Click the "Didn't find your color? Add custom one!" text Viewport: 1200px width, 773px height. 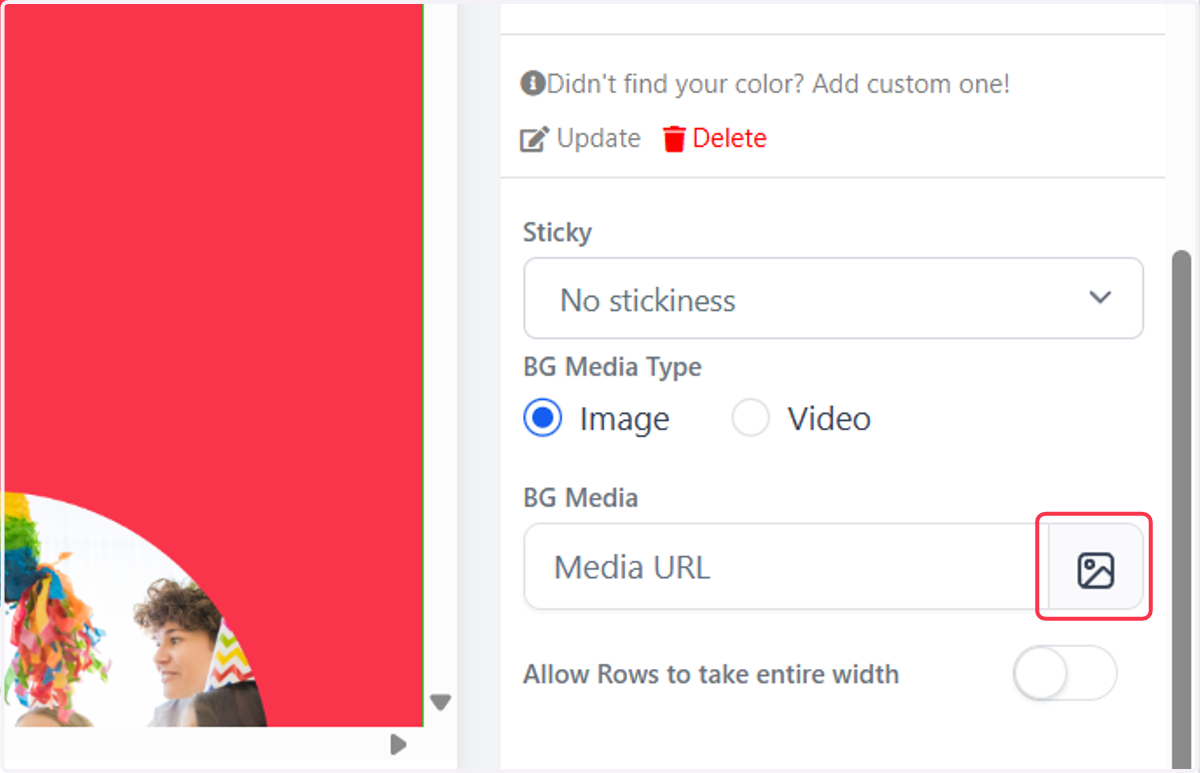click(779, 84)
